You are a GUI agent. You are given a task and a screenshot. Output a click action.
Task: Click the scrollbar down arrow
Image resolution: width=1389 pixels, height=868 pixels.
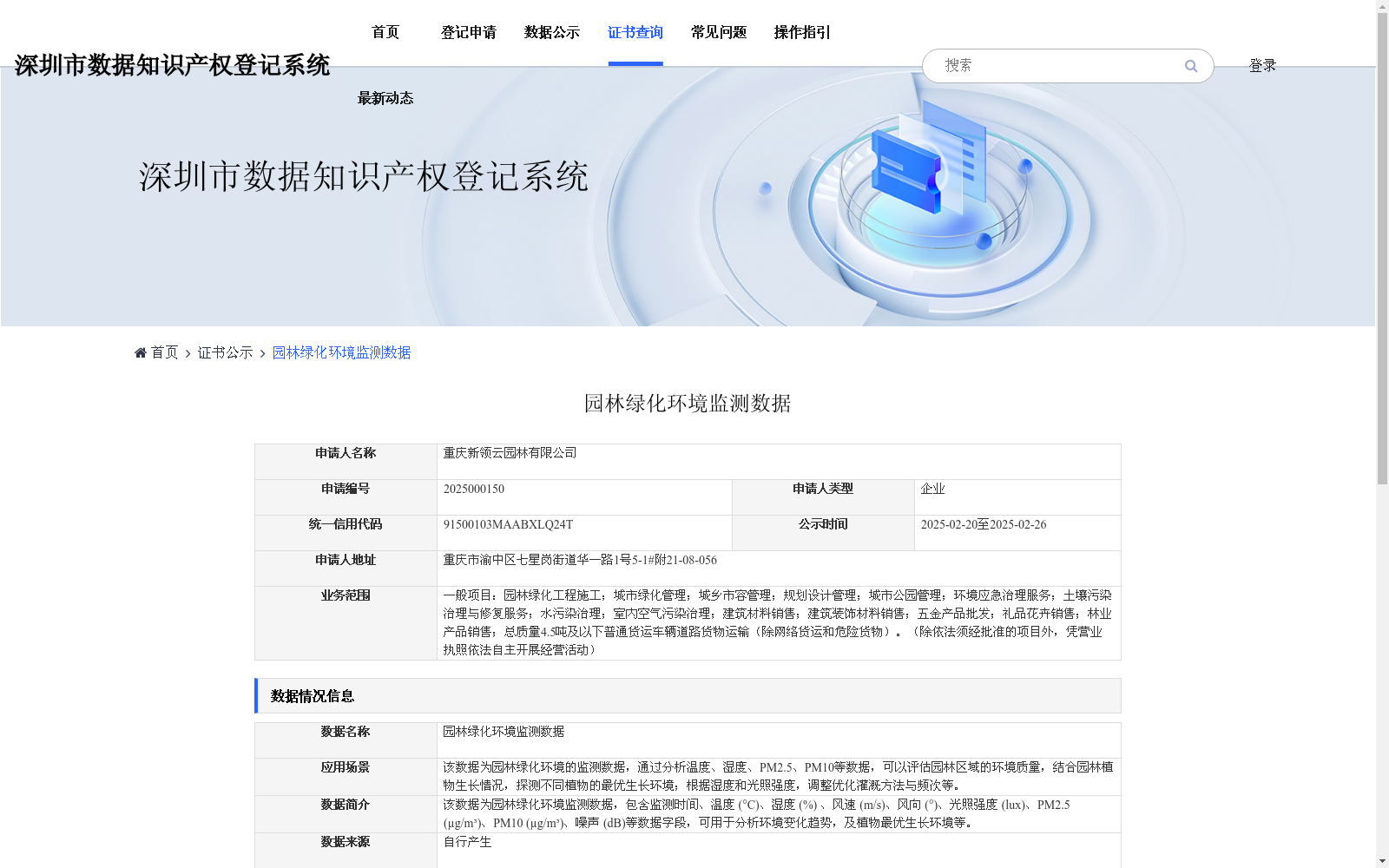pyautogui.click(x=1382, y=861)
